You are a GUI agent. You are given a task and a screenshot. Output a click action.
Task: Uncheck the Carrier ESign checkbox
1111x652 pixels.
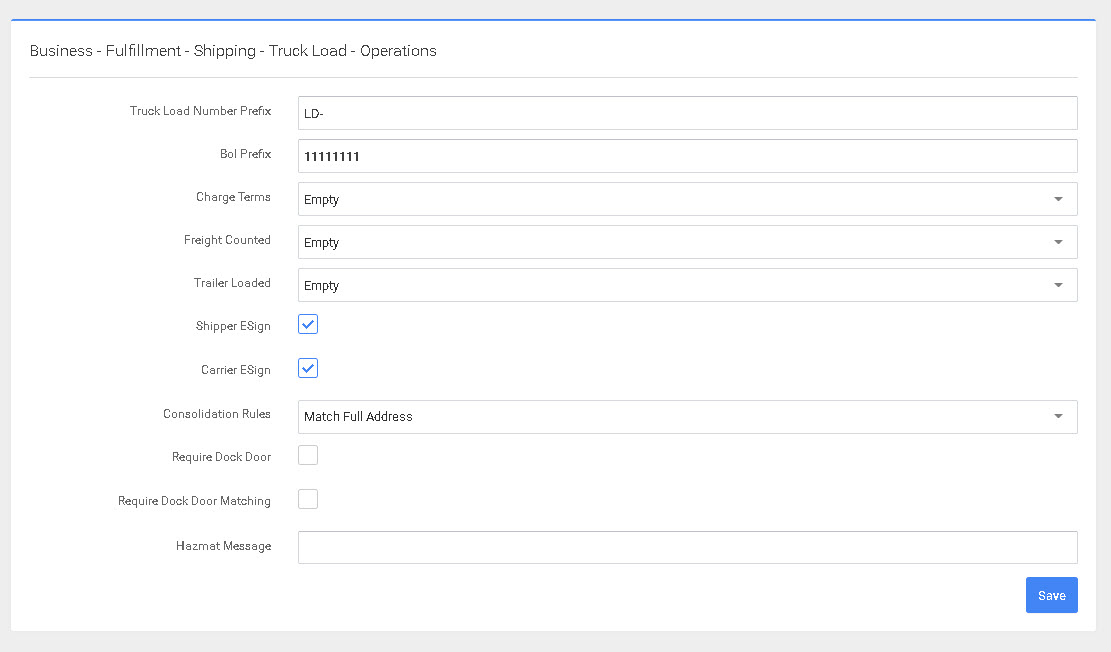coord(308,369)
